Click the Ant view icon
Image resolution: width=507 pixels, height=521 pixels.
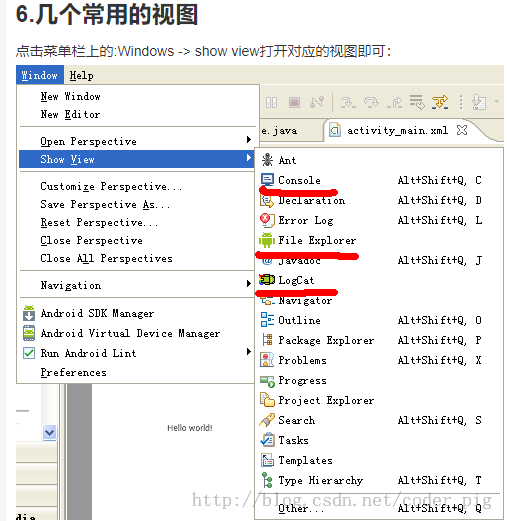(267, 160)
